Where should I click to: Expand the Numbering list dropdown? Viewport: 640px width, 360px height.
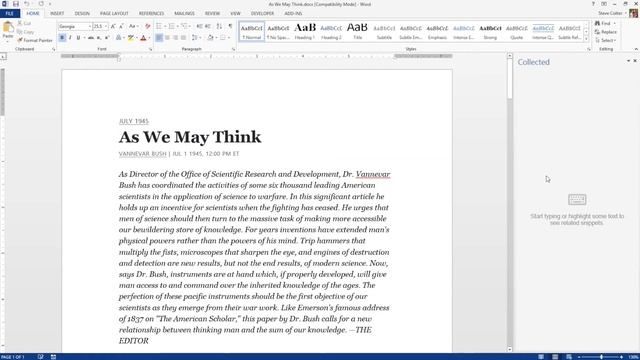point(178,26)
